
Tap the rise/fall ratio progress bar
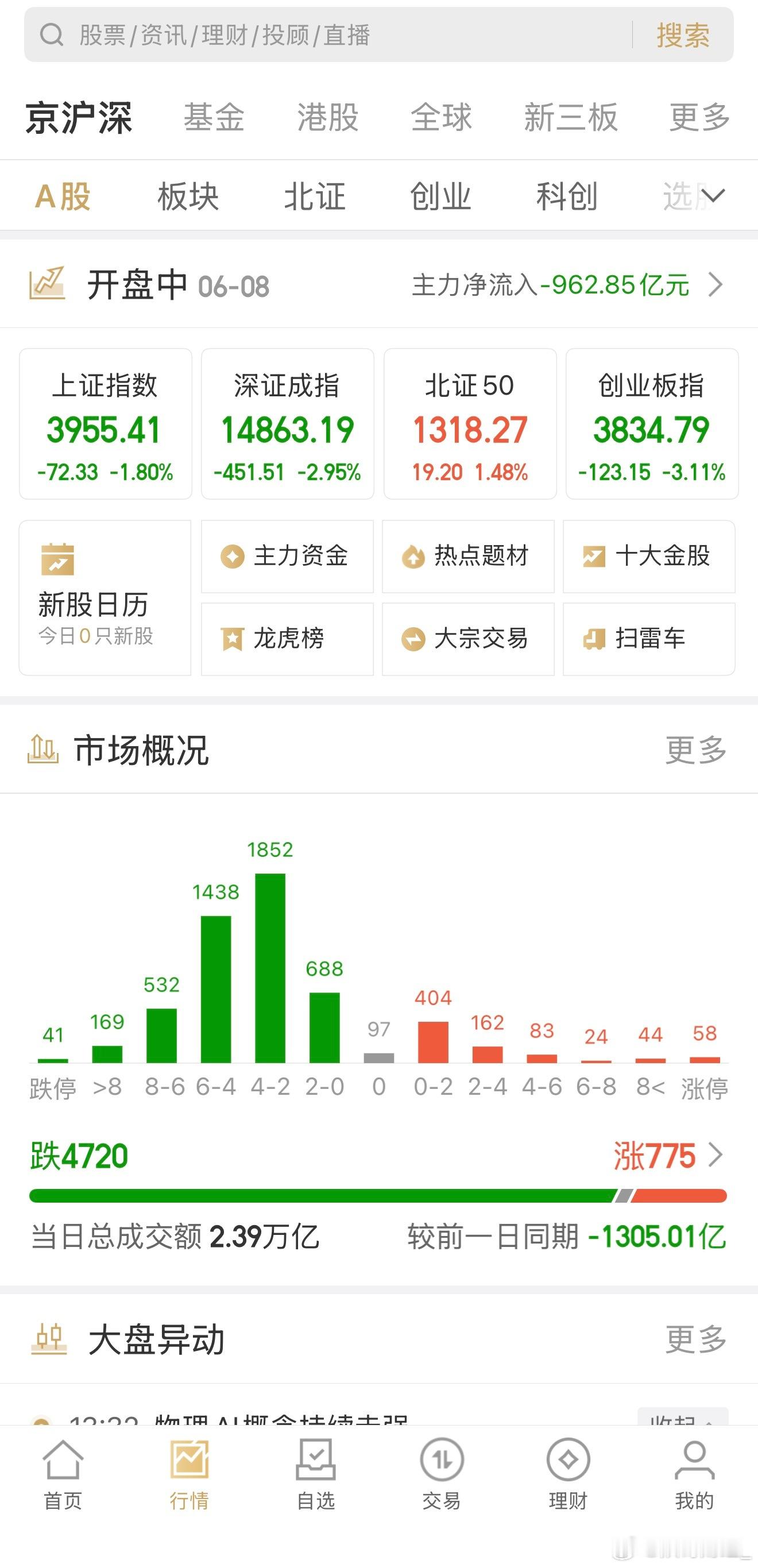[378, 1195]
